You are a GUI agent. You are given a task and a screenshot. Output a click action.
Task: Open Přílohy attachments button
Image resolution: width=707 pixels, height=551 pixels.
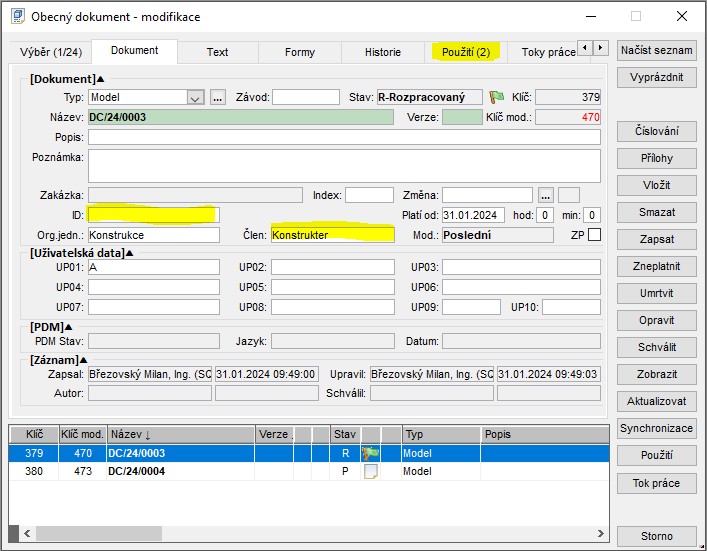656,158
